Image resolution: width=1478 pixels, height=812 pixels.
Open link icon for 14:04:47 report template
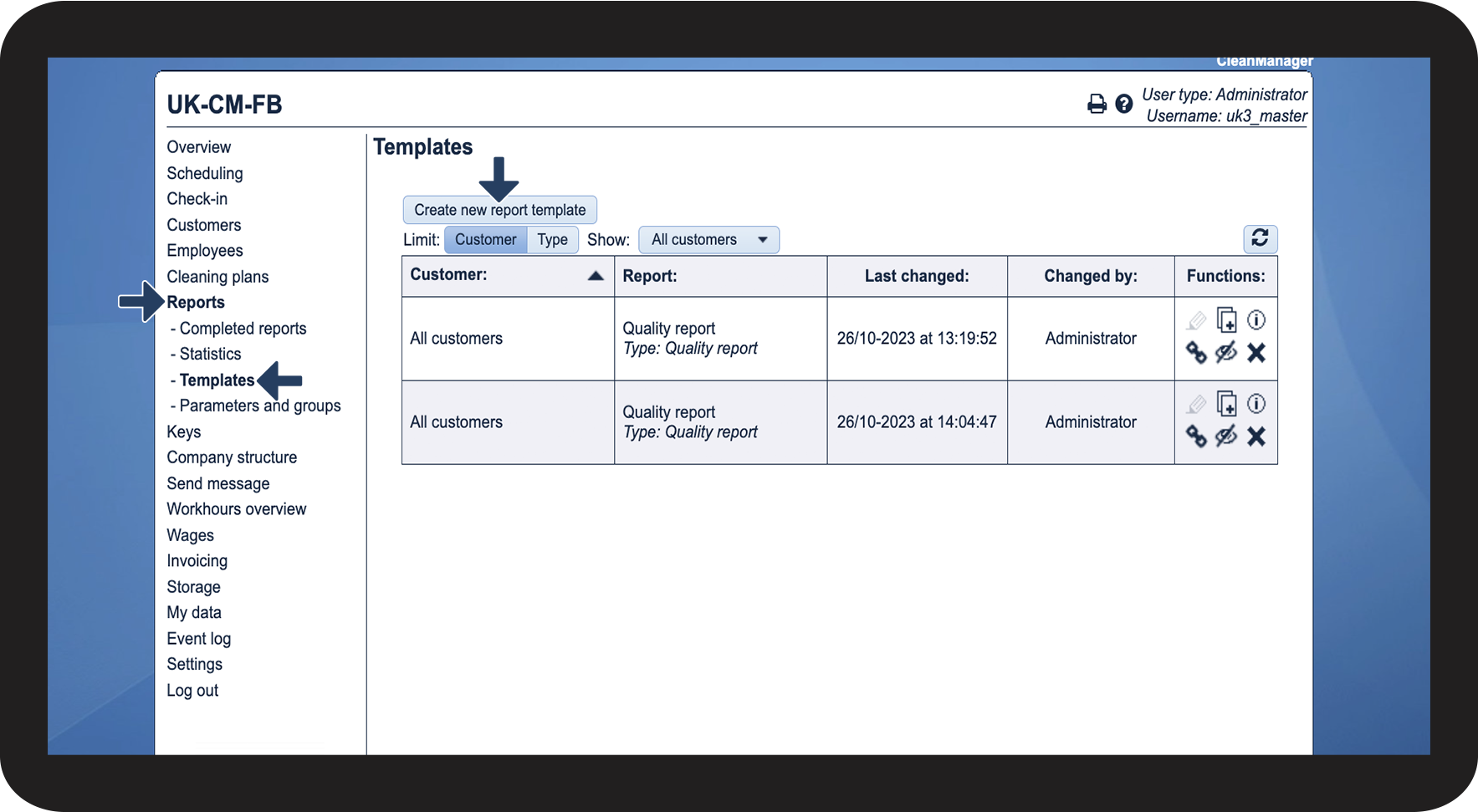pyautogui.click(x=1196, y=437)
